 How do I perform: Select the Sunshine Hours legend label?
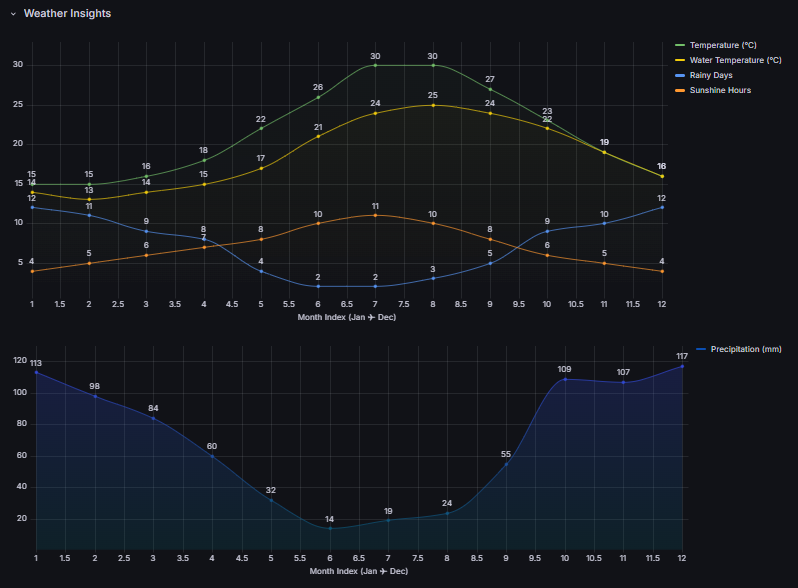(x=720, y=90)
